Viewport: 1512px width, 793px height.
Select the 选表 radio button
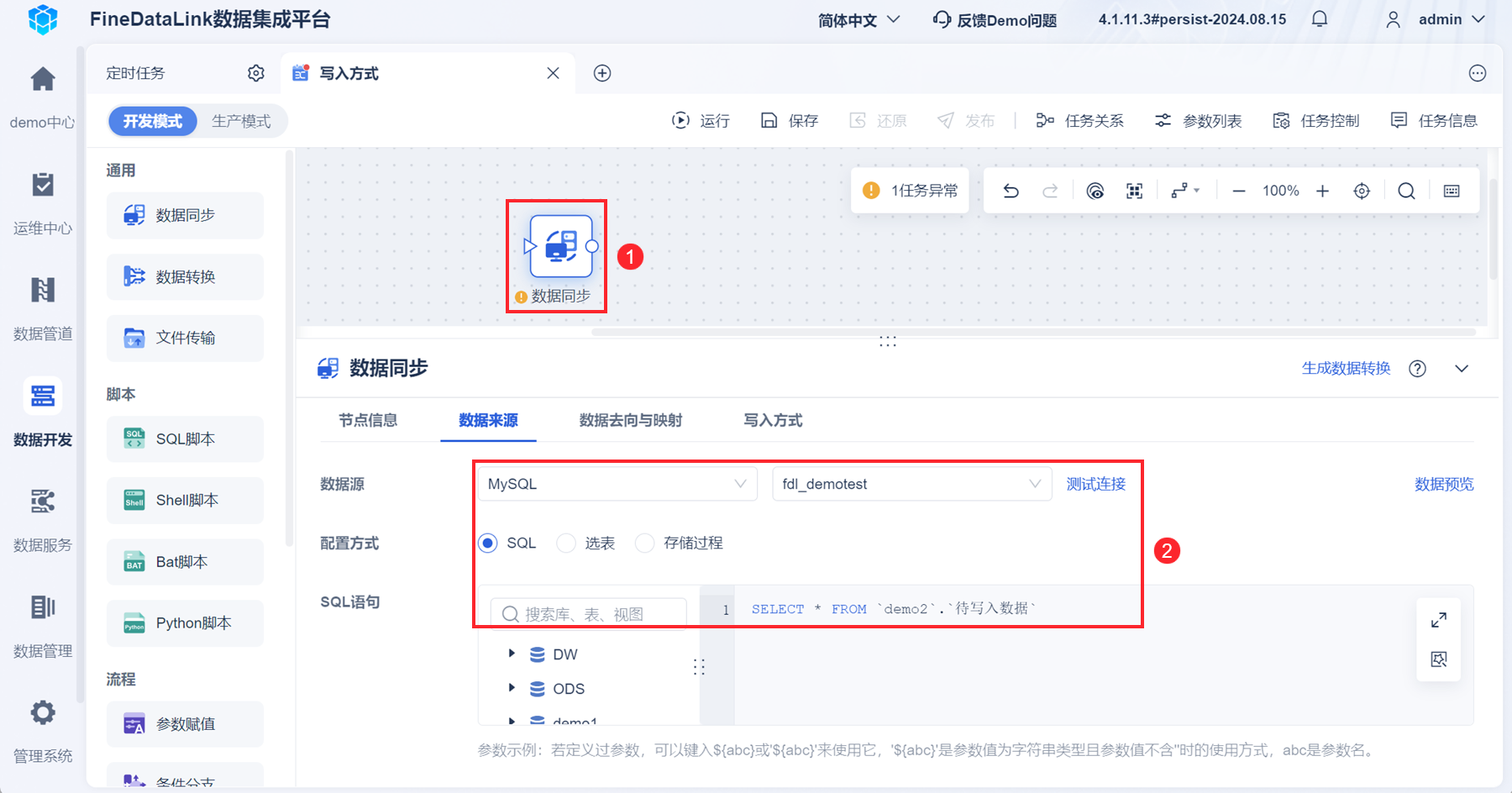click(x=566, y=544)
